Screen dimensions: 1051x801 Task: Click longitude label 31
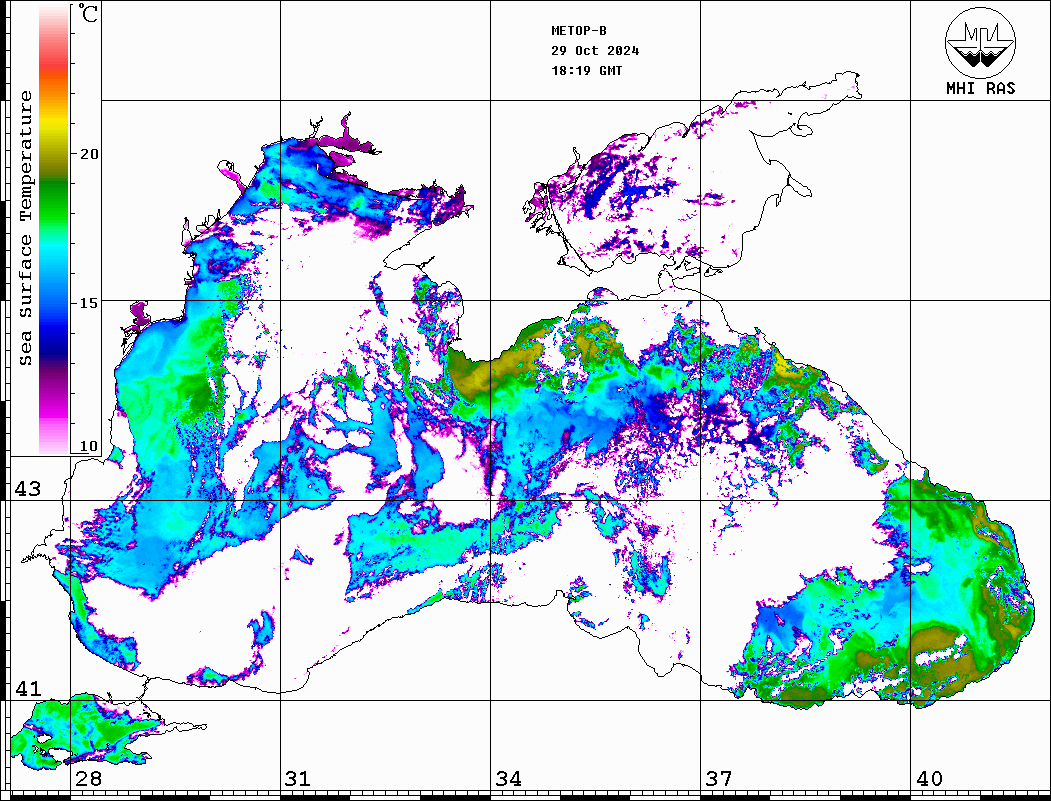298,779
